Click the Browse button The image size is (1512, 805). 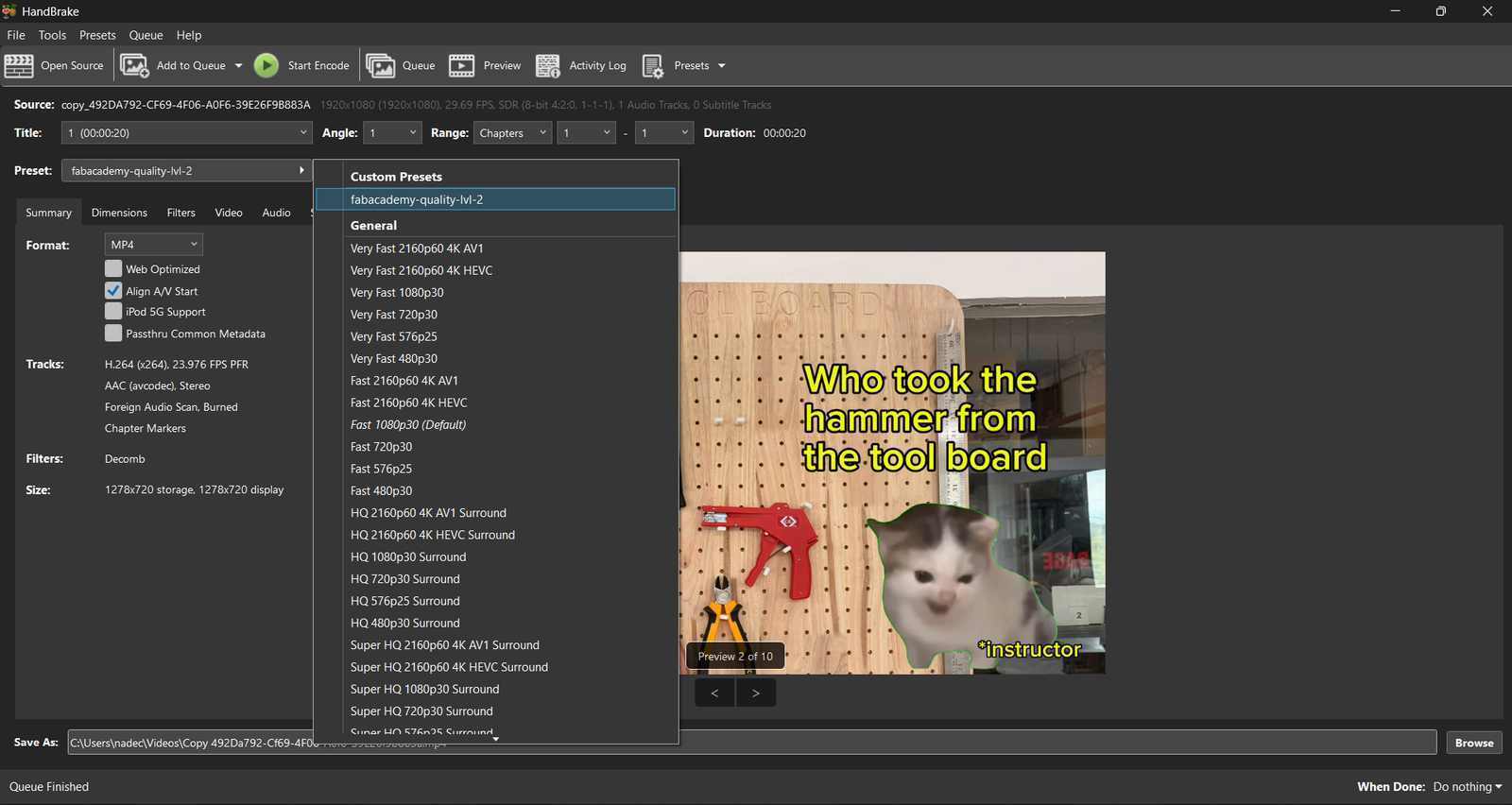(x=1474, y=743)
